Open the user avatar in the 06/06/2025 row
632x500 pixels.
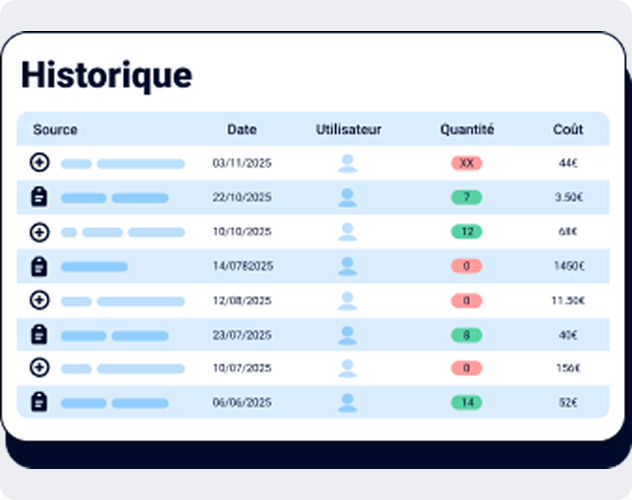click(x=347, y=402)
